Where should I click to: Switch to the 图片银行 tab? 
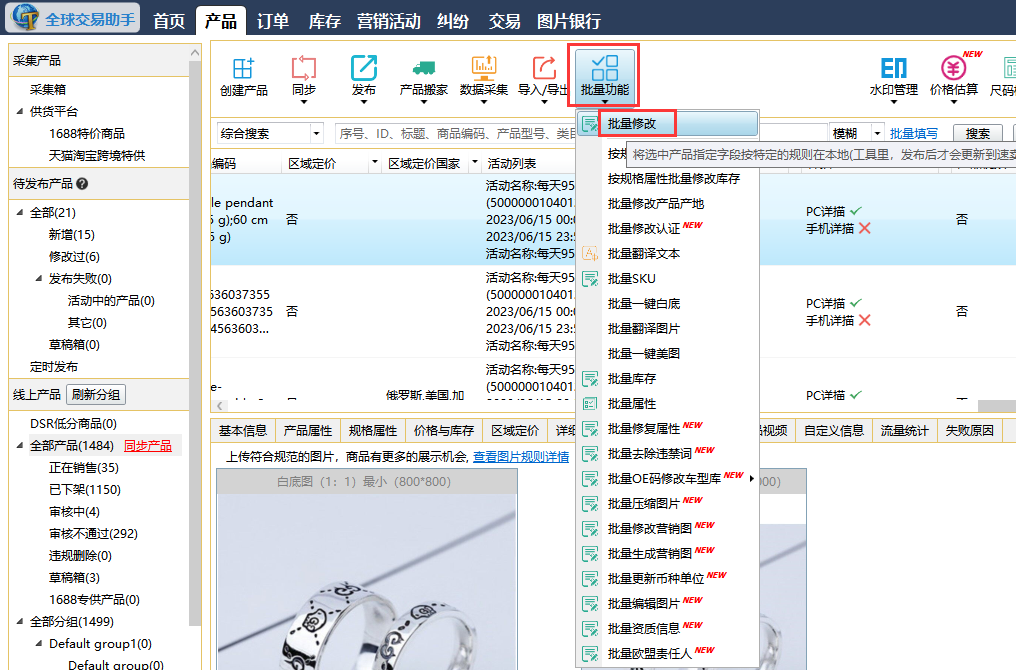(568, 21)
